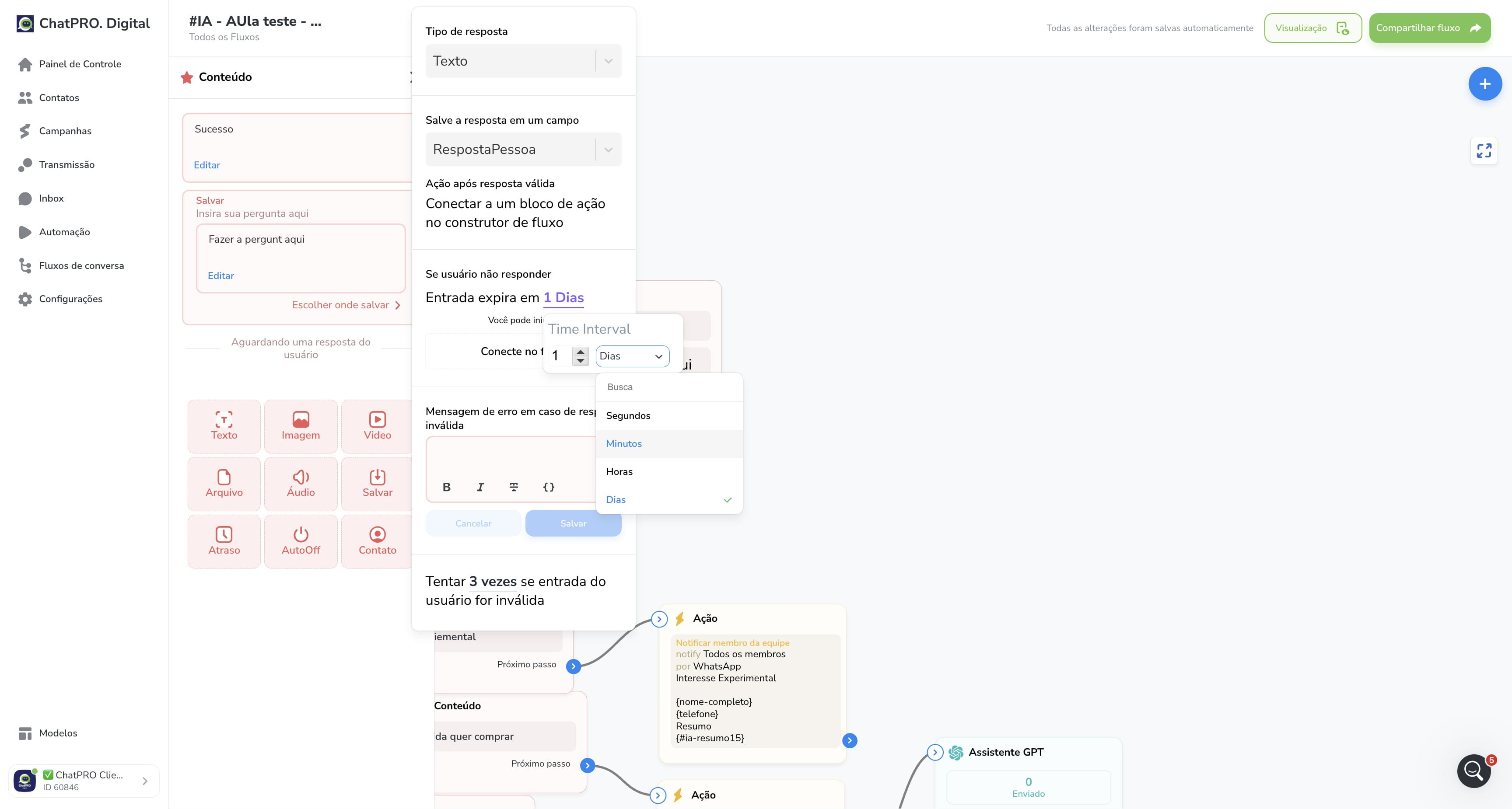Expand Escolher onde salvar chevron
1512x809 pixels.
click(397, 305)
